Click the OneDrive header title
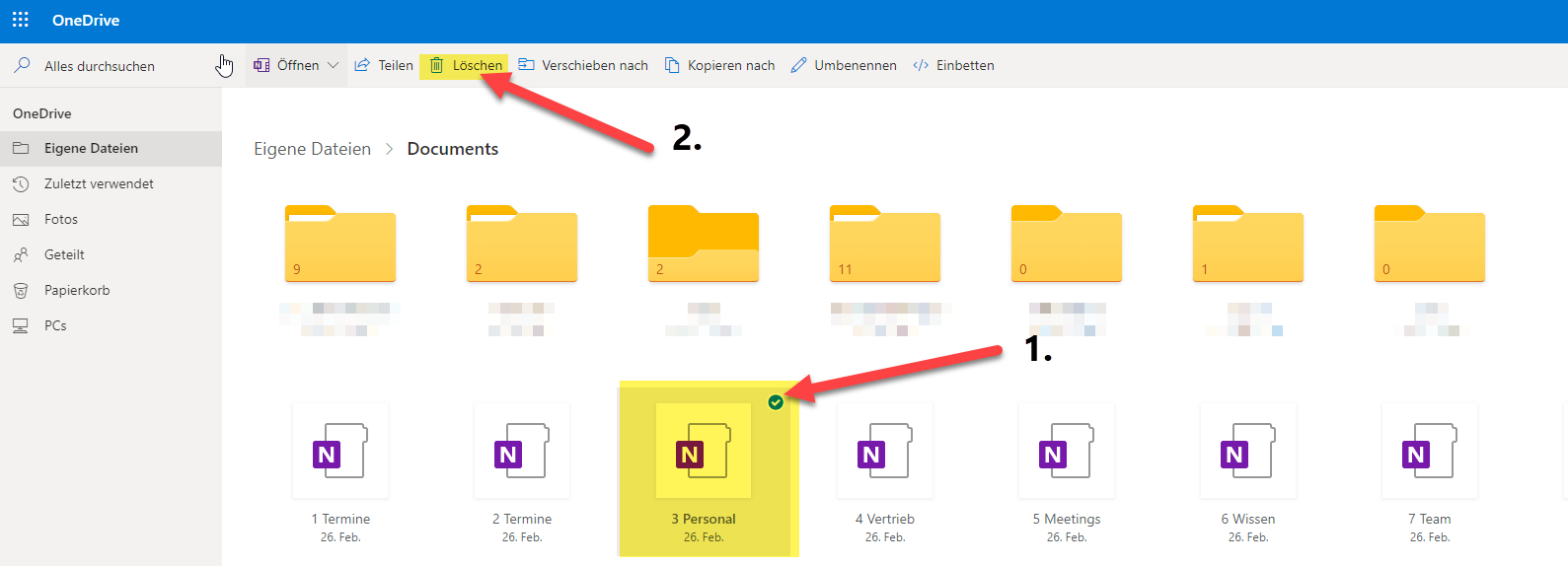This screenshot has width=1568, height=566. click(86, 20)
